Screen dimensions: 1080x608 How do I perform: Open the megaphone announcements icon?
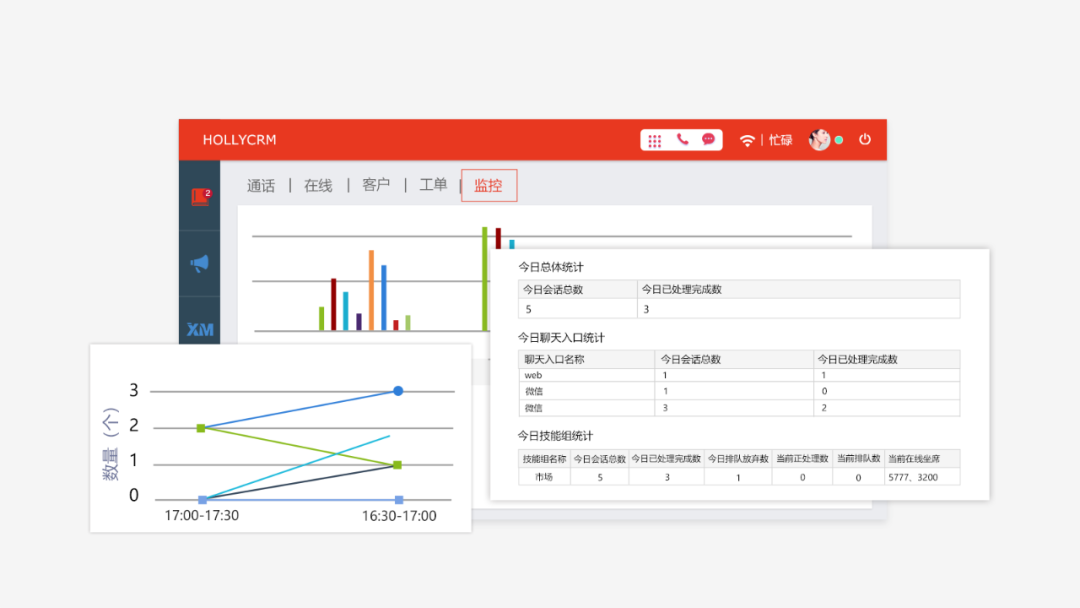(200, 263)
